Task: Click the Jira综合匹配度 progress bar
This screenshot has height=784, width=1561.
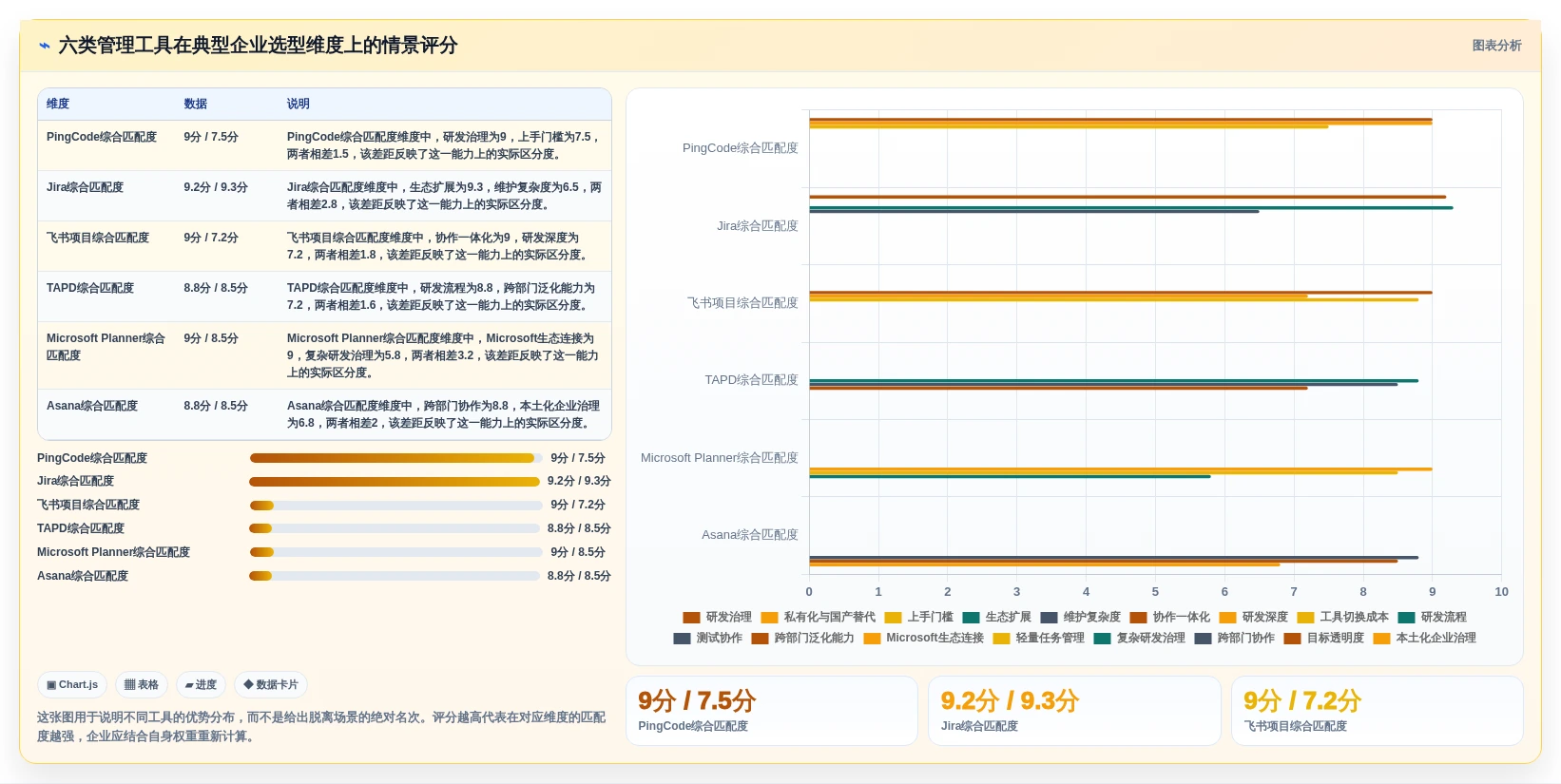Action: click(x=395, y=482)
